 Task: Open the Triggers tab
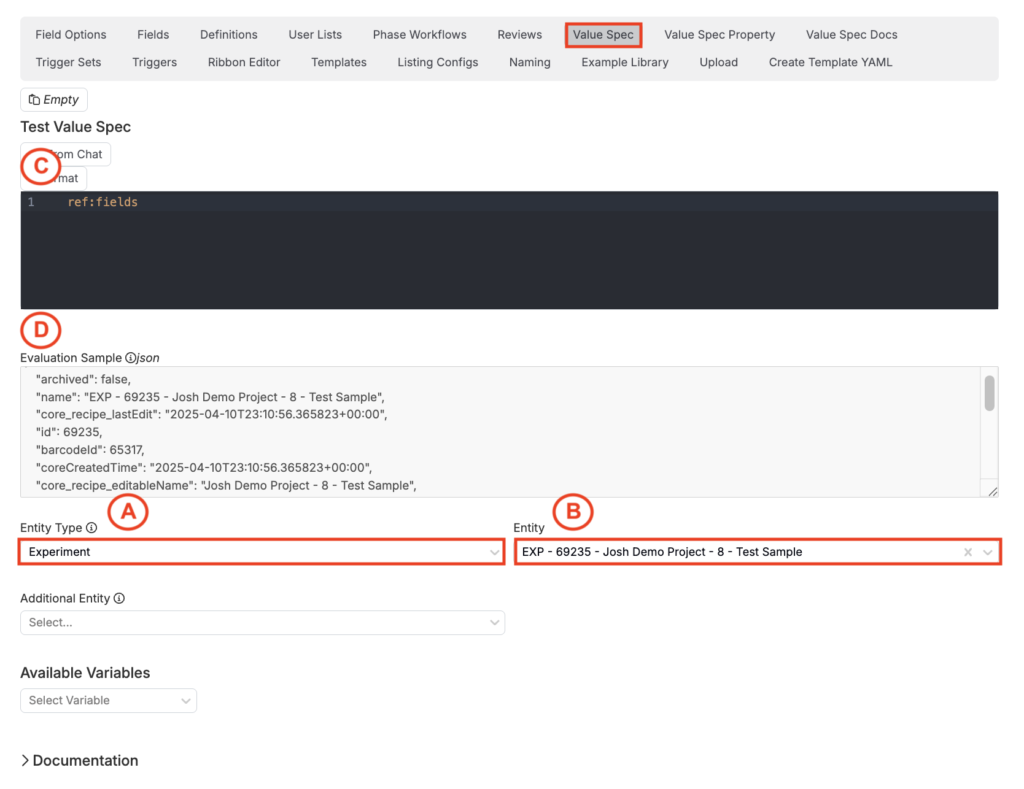tap(154, 62)
